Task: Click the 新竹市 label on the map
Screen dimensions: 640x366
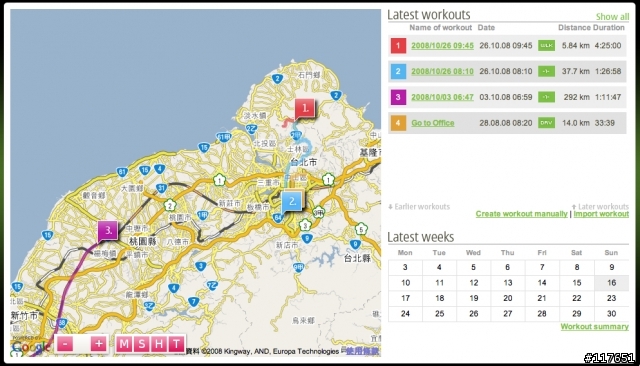Action: [24, 315]
